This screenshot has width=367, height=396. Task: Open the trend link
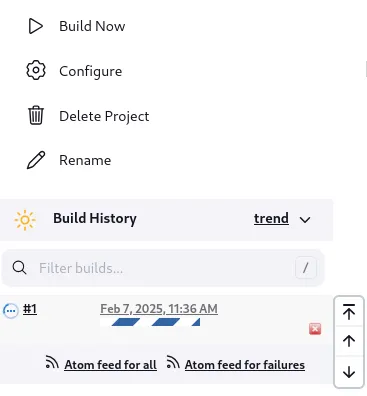click(x=271, y=219)
